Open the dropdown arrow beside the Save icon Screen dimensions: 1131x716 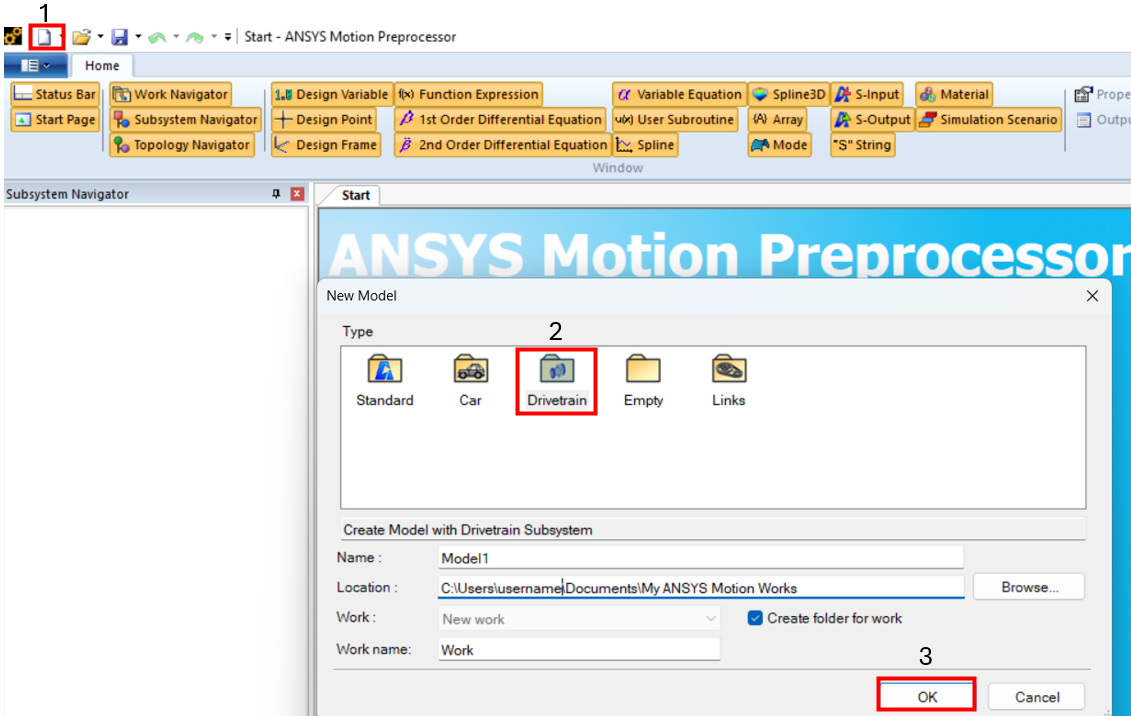(138, 37)
